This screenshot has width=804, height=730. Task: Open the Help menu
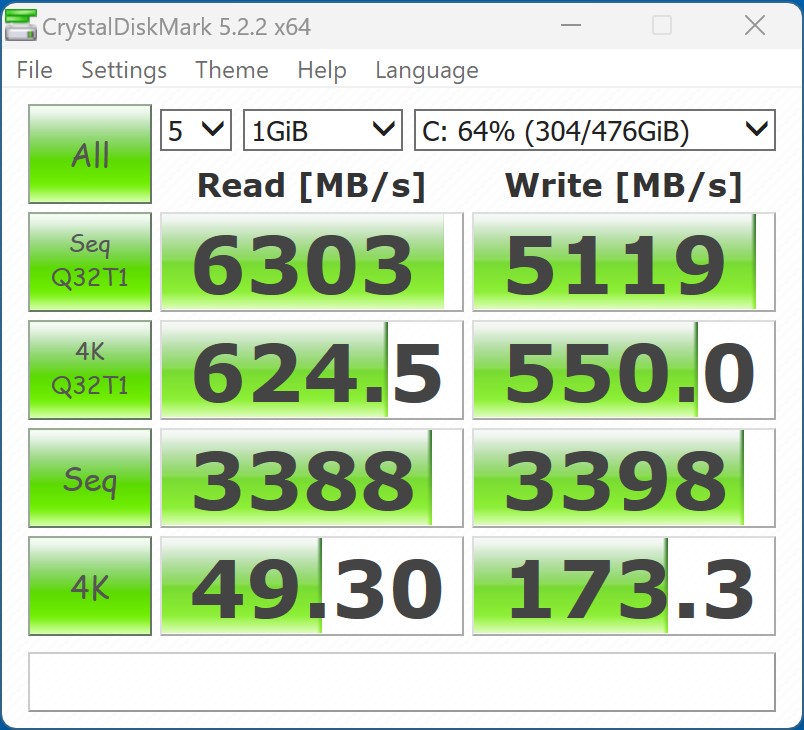pyautogui.click(x=322, y=70)
